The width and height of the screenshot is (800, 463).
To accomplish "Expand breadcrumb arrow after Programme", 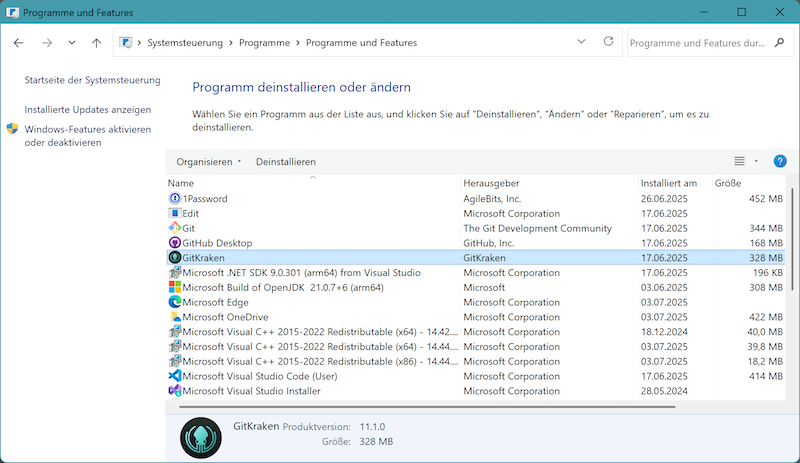I will 298,43.
